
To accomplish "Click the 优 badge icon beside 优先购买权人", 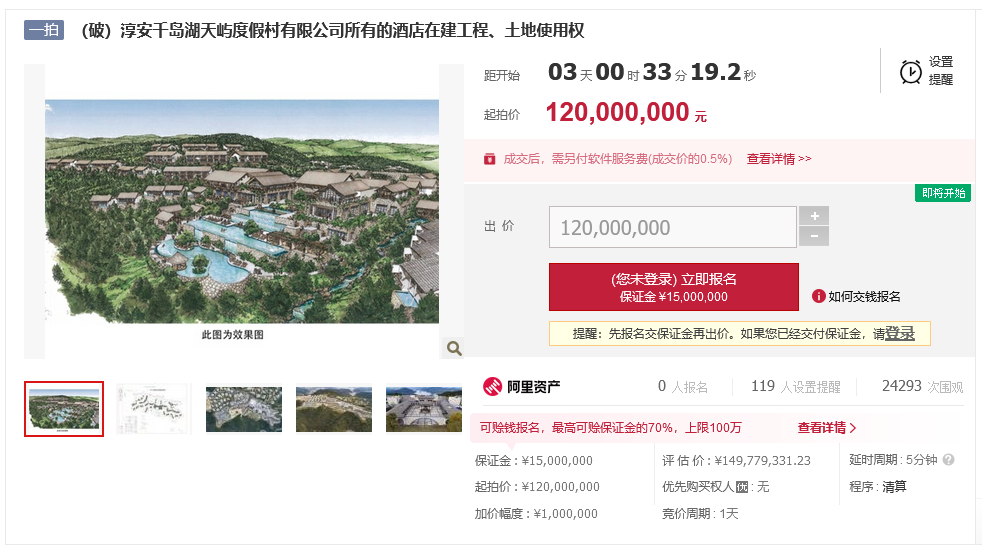I will click(742, 487).
